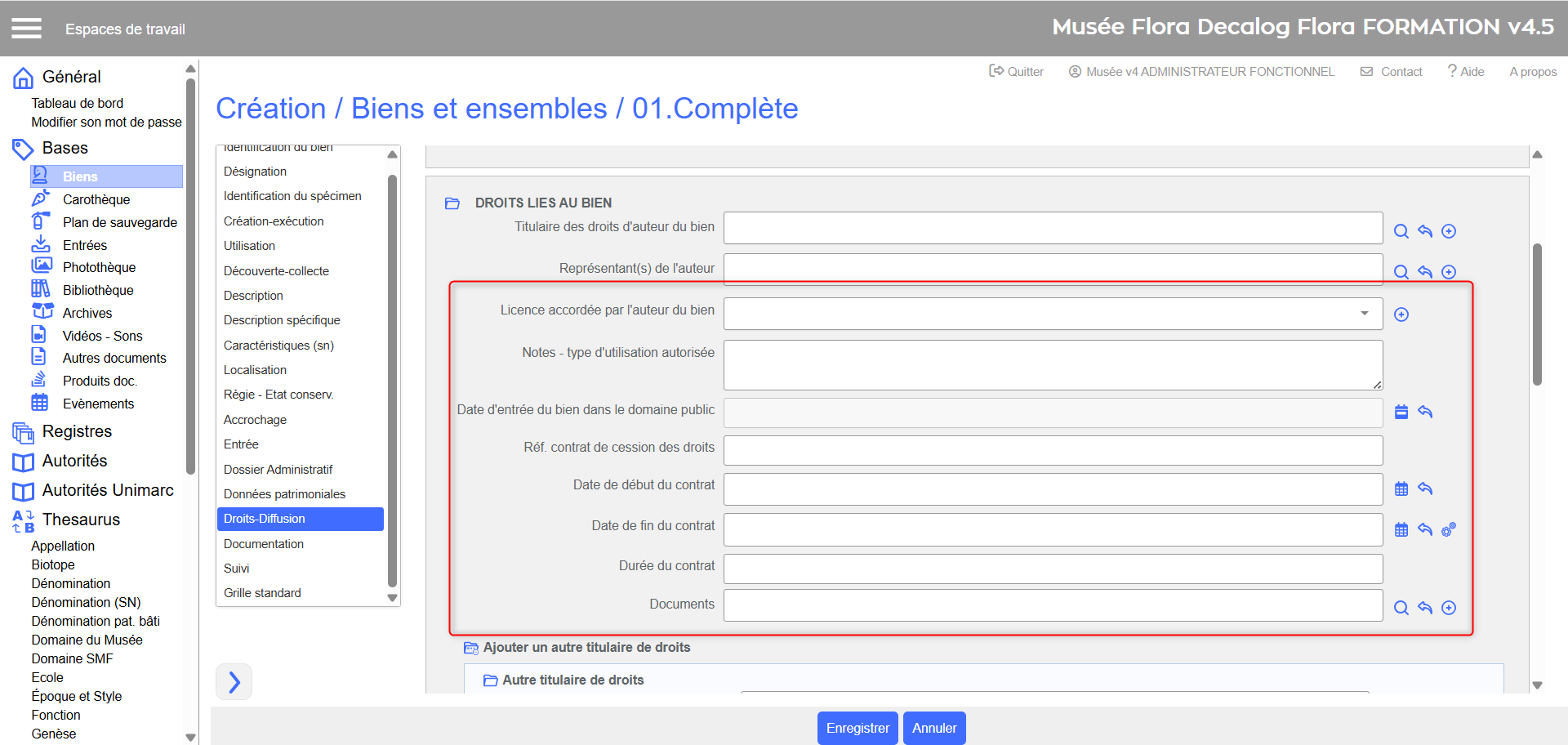Click search icon for Documents field
This screenshot has height=745, width=1568.
coord(1401,608)
